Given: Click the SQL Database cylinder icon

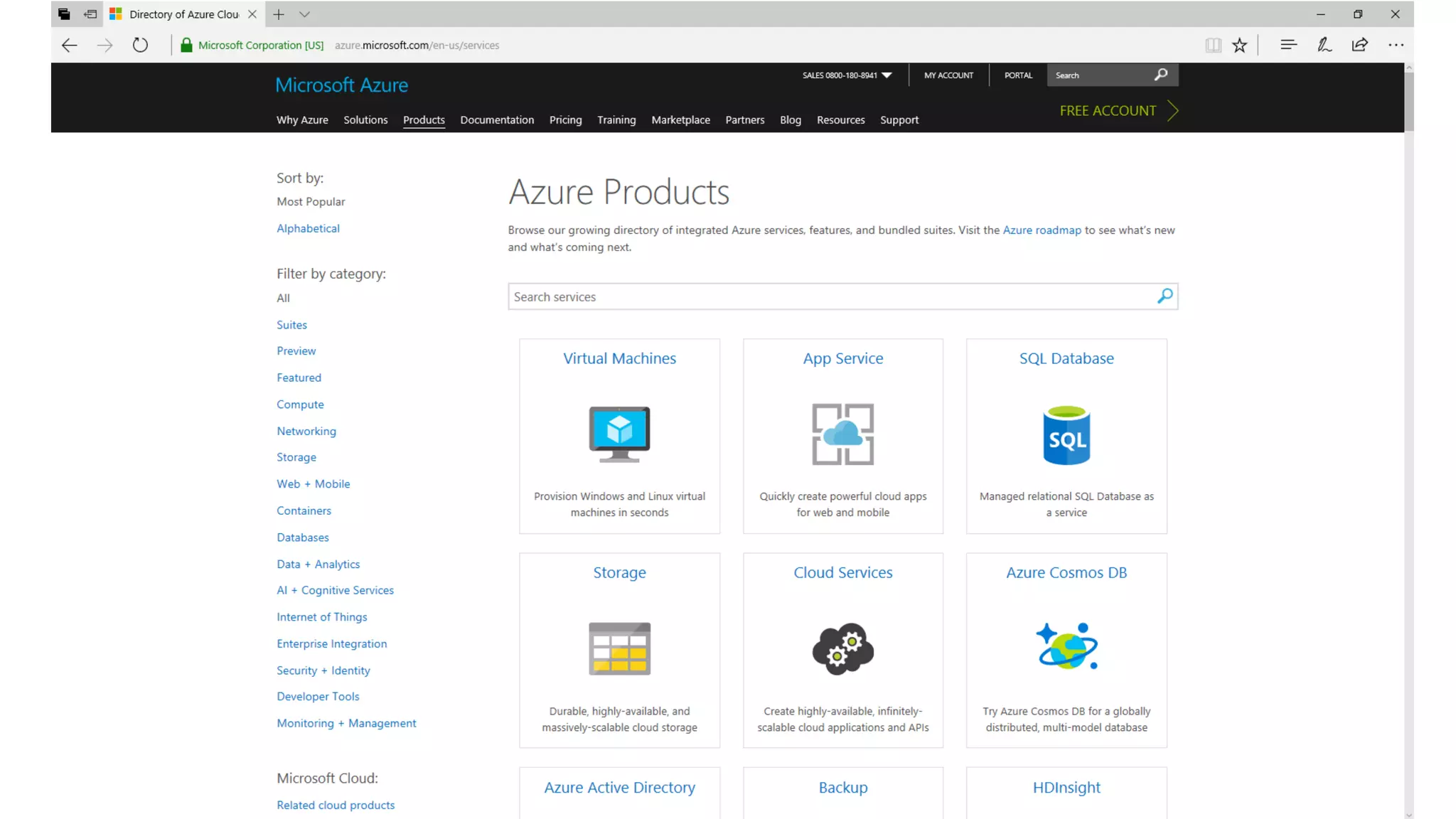Looking at the screenshot, I should pos(1066,435).
